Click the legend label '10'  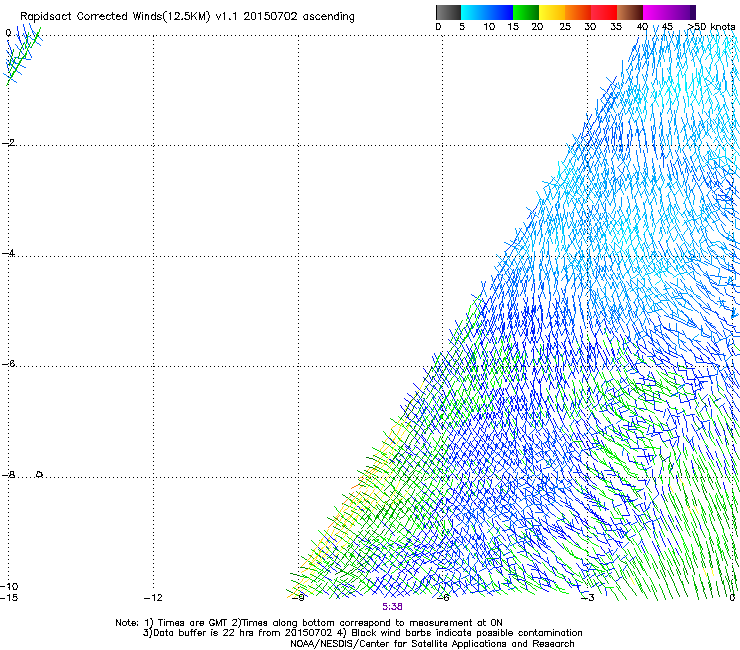coord(489,27)
